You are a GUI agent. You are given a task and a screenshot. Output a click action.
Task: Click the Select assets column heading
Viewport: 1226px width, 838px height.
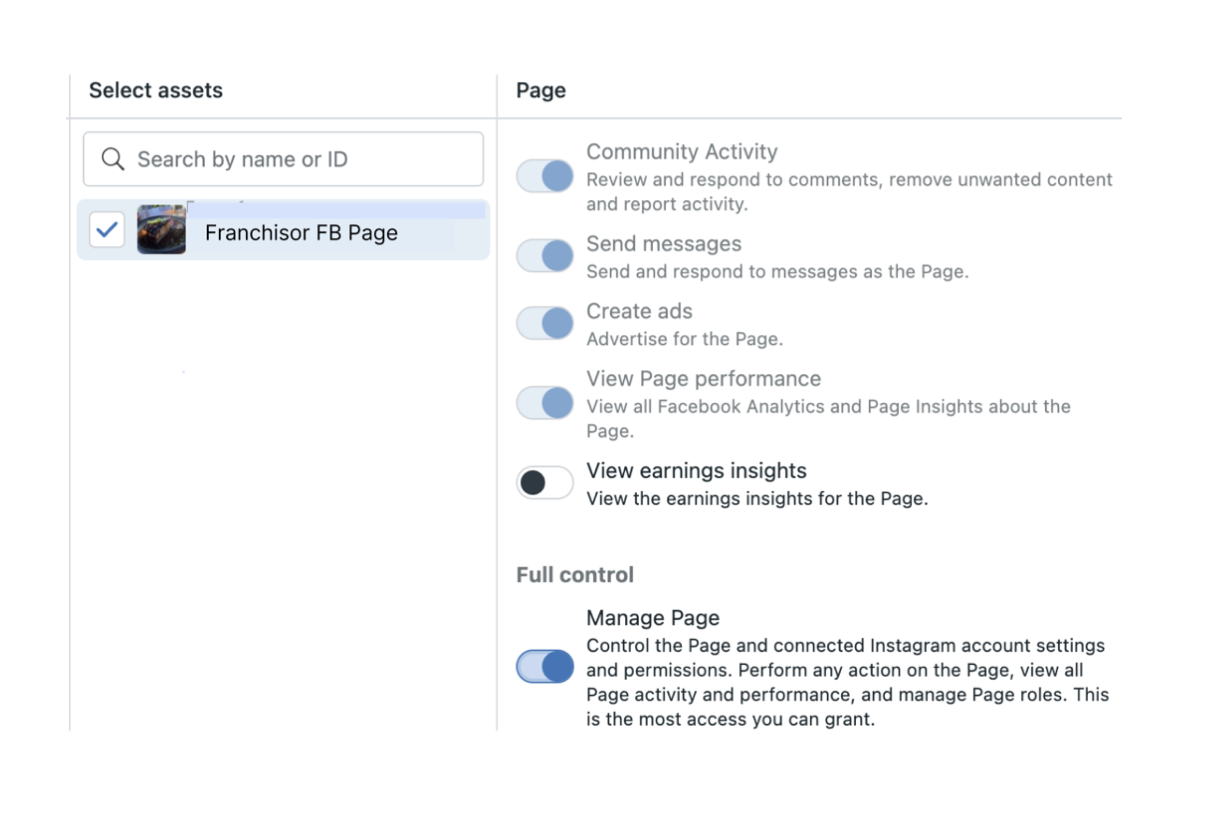(x=155, y=90)
